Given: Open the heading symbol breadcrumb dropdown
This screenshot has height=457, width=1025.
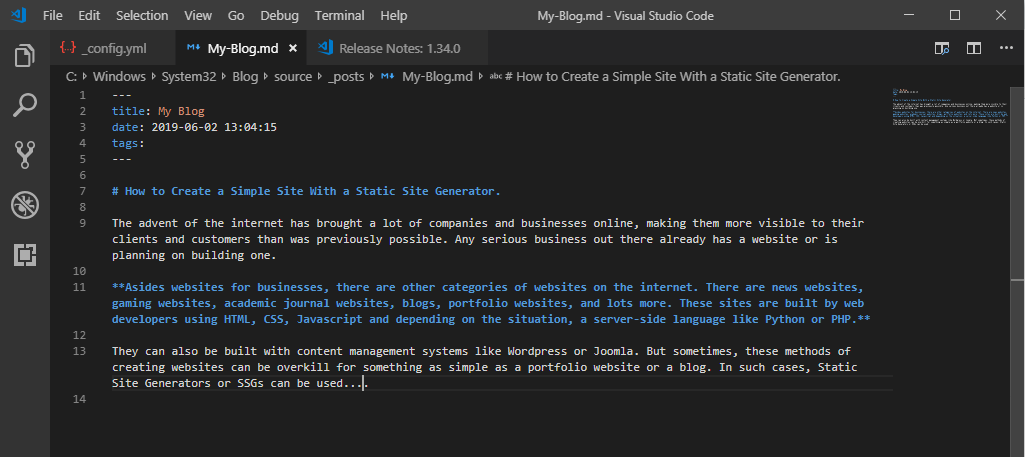Looking at the screenshot, I should coord(672,76).
